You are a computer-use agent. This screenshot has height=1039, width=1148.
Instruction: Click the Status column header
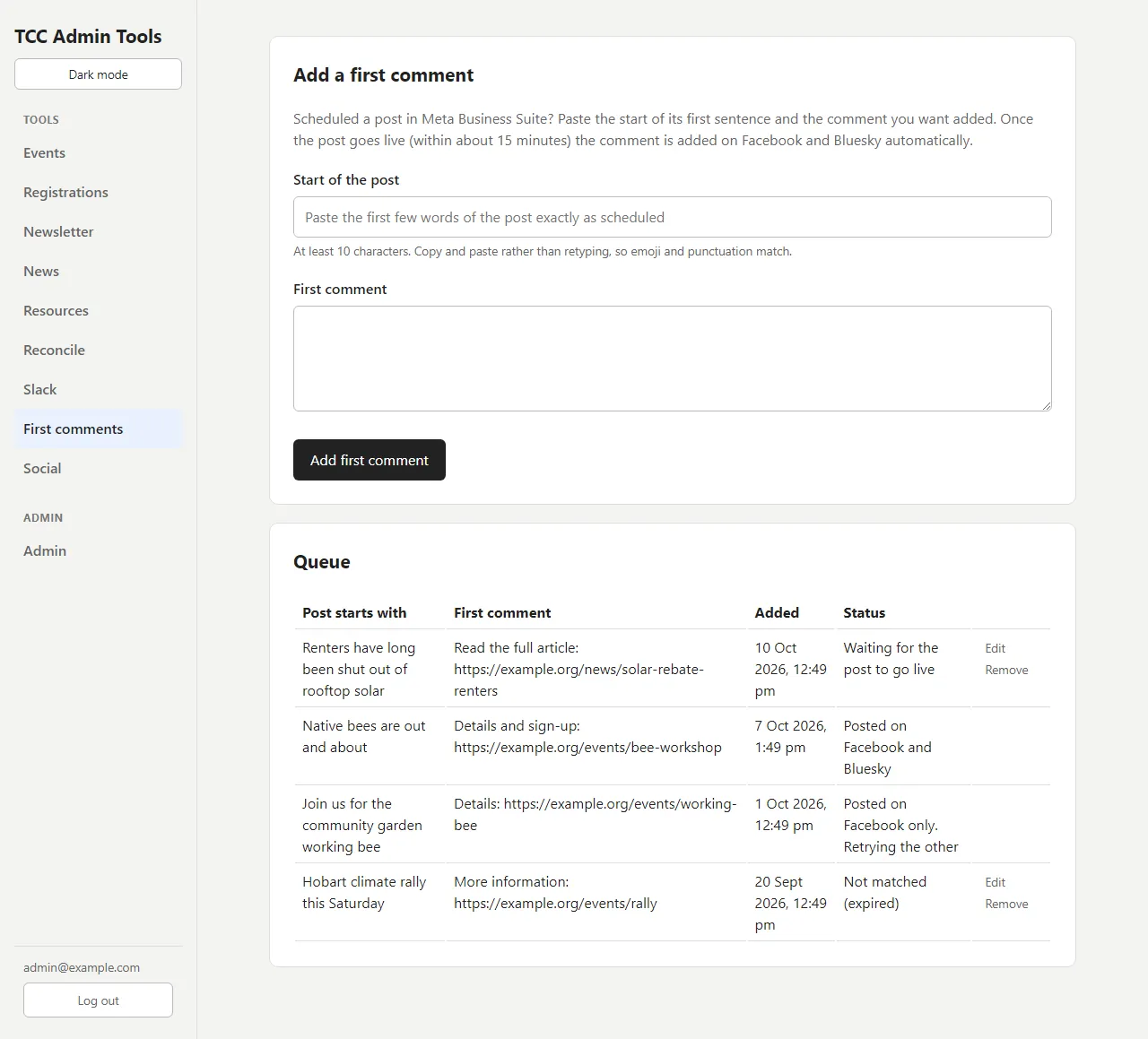coord(864,613)
